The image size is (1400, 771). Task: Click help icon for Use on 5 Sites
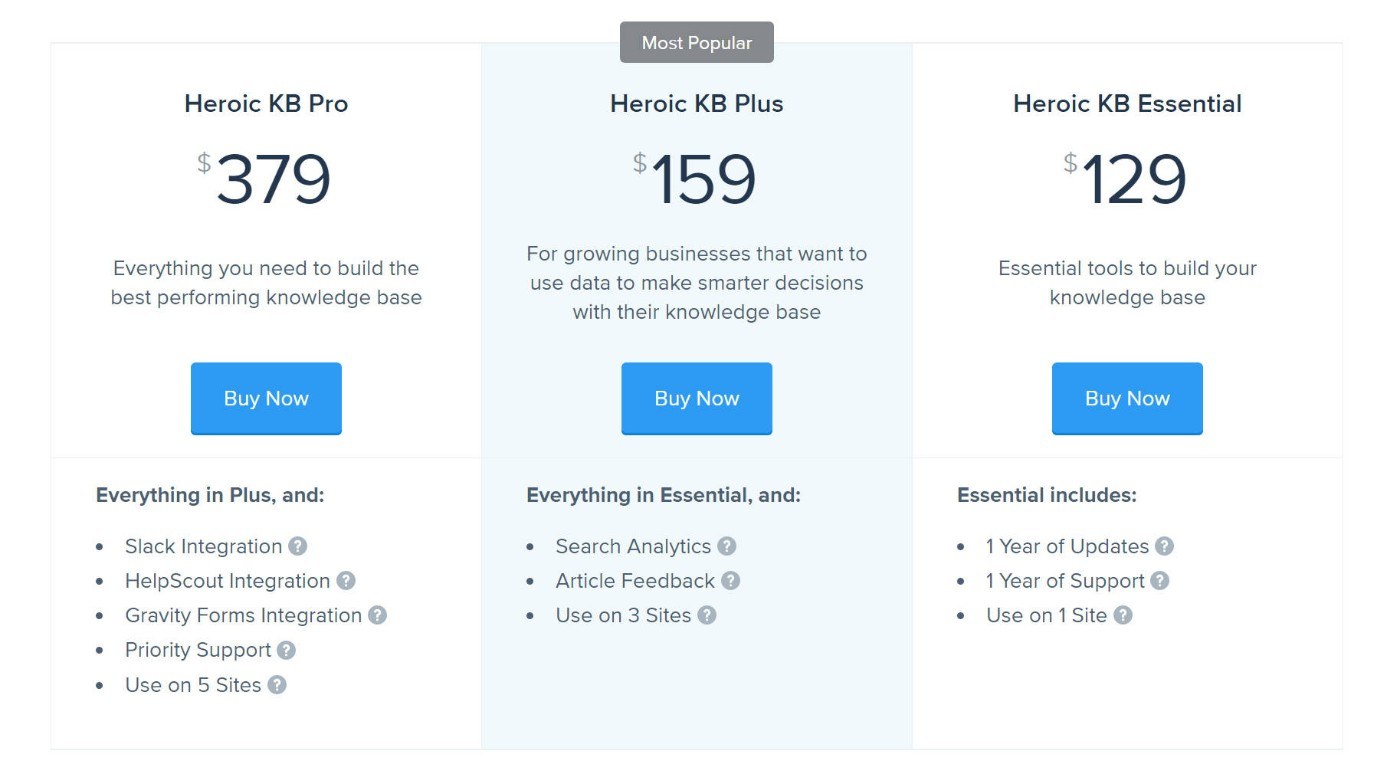pos(277,685)
